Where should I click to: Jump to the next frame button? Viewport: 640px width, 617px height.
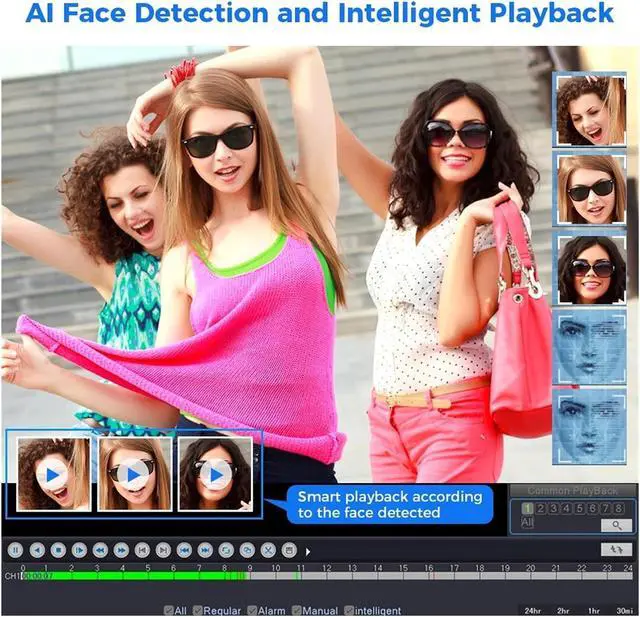pos(163,550)
